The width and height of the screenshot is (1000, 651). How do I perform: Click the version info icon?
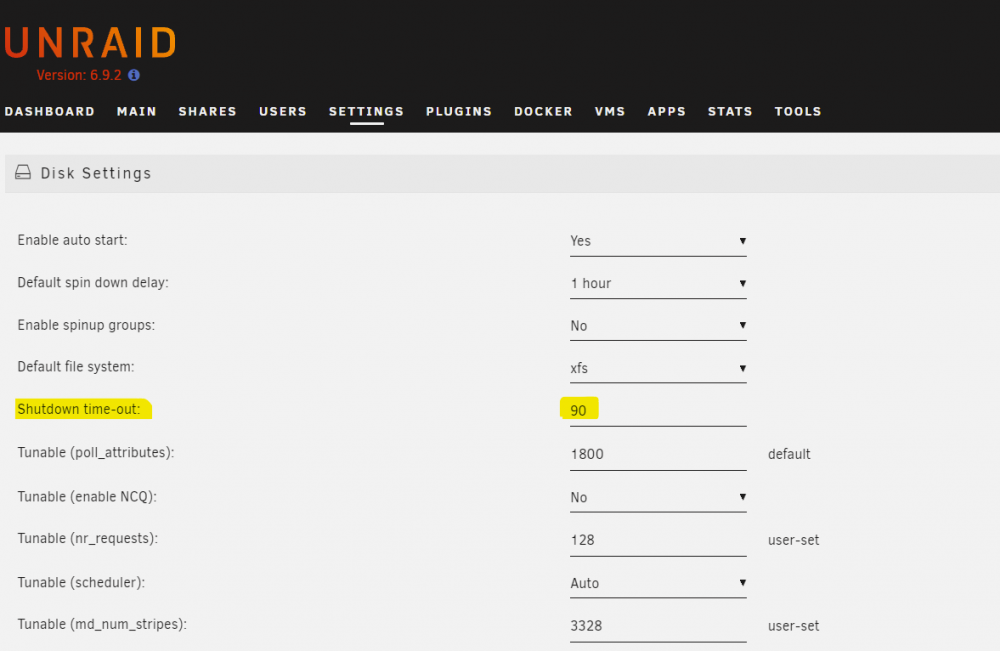point(134,75)
